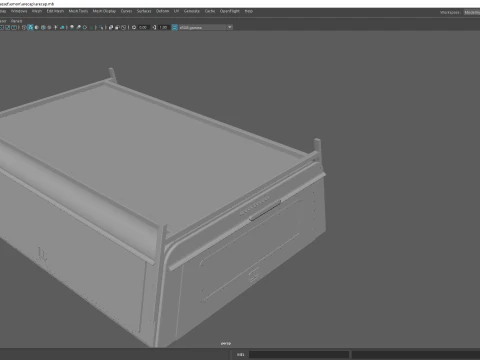The image size is (480, 360).
Task: Expand the sRGB gamma view transform dropdown
Action: point(205,27)
